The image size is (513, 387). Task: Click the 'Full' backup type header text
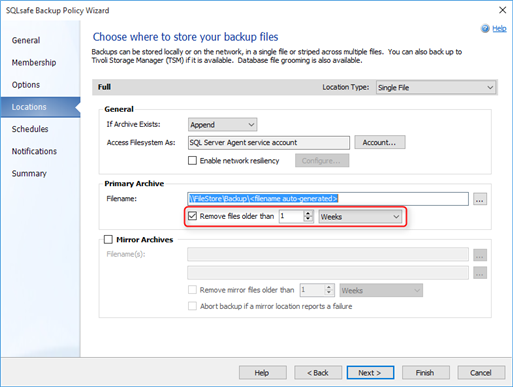click(x=104, y=87)
